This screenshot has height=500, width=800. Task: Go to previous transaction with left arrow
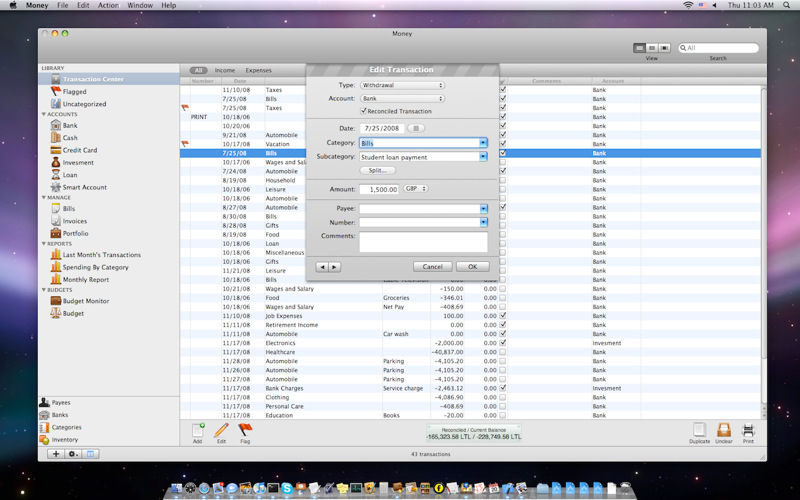click(x=322, y=267)
